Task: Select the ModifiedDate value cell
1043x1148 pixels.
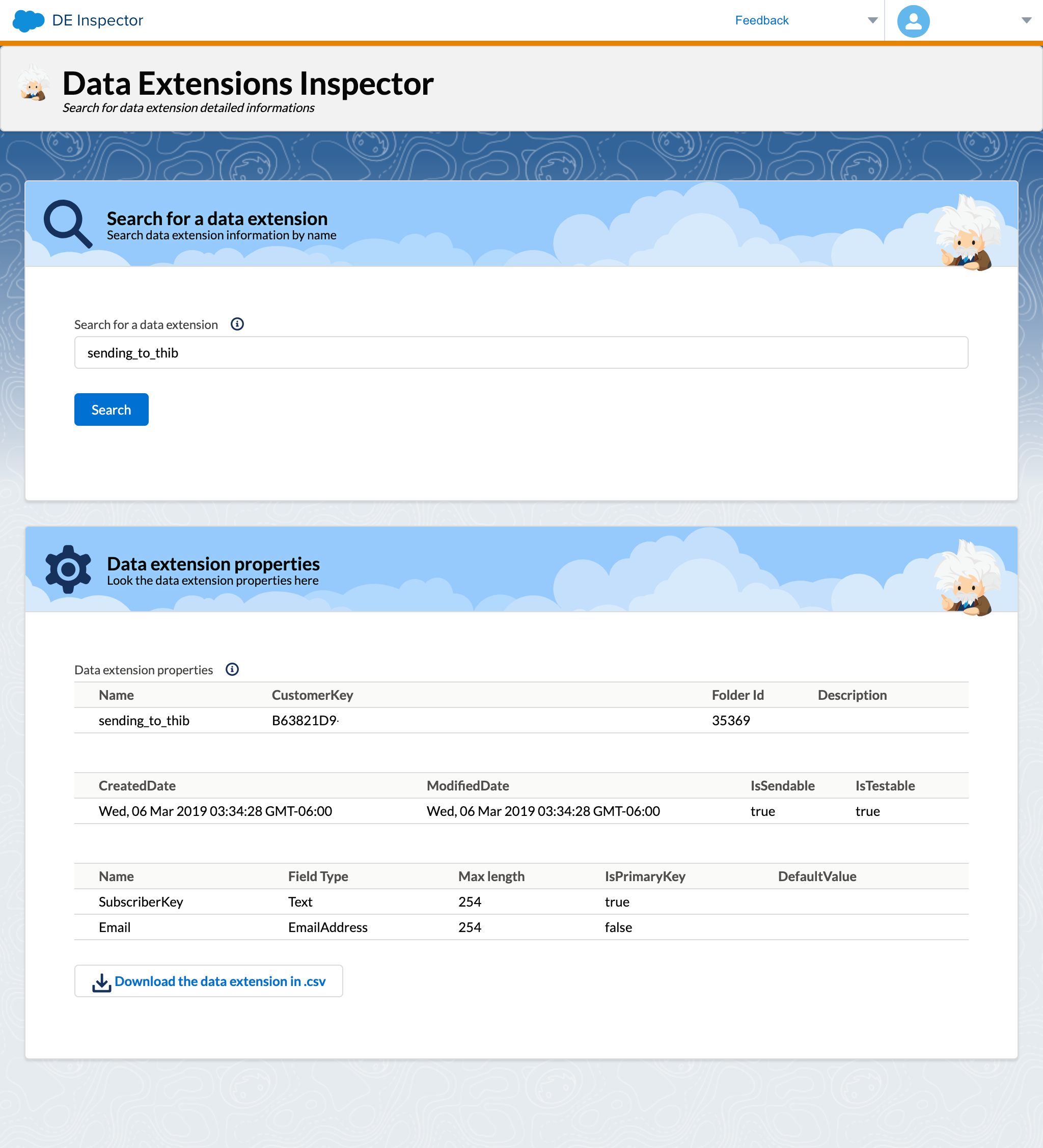Action: coord(543,811)
